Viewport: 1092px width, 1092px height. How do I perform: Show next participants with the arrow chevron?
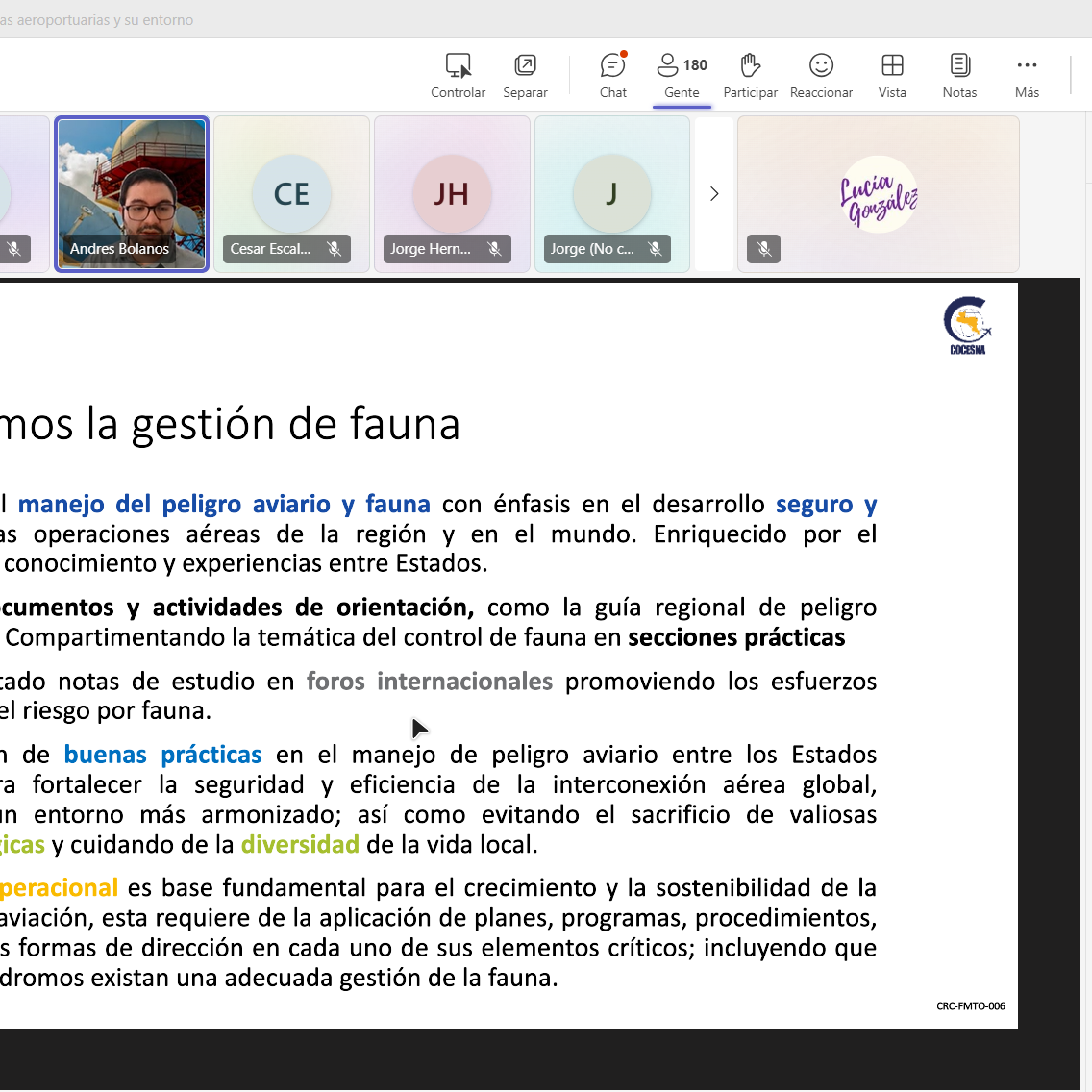714,194
